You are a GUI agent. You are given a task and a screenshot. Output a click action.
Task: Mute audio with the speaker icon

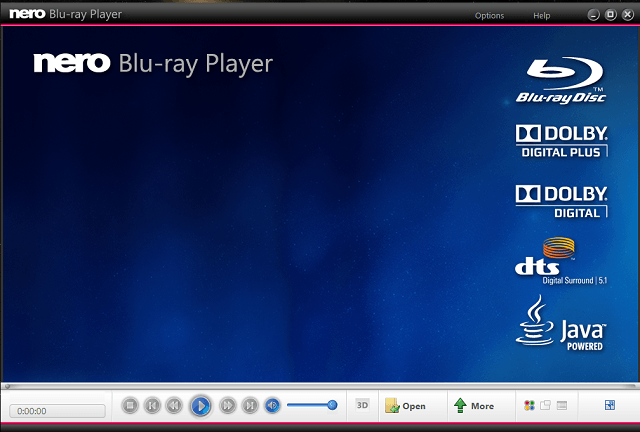[272, 405]
